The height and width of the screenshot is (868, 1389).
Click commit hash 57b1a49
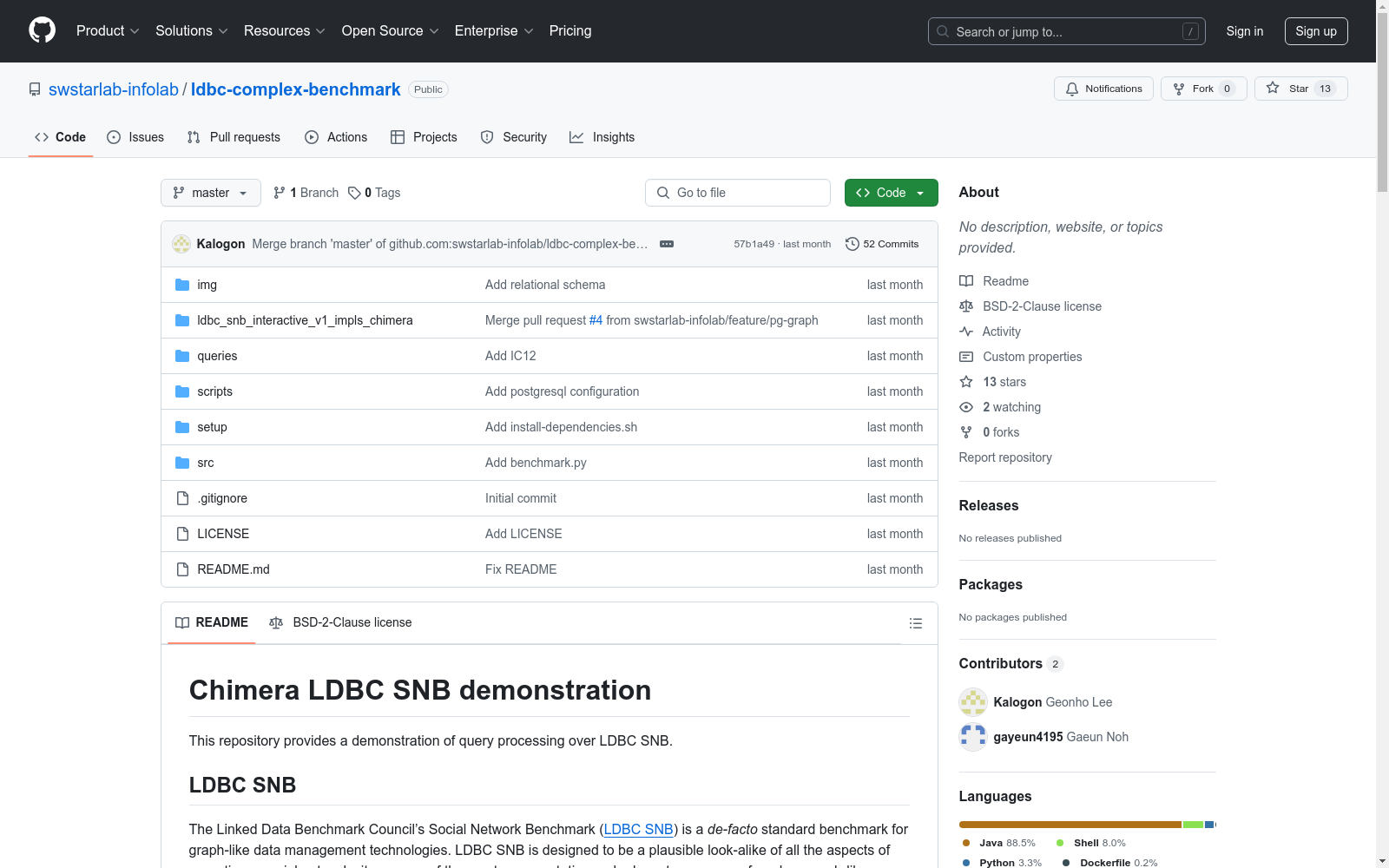[754, 244]
